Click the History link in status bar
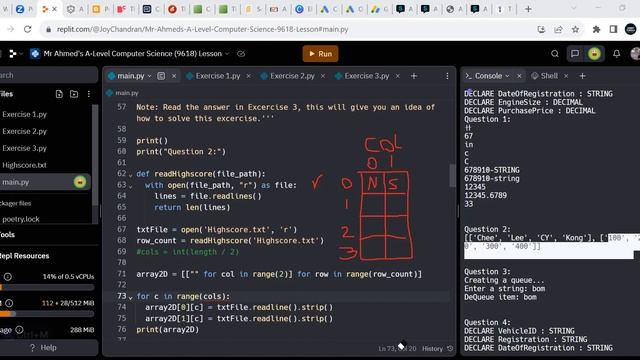The height and width of the screenshot is (360, 640). click(x=432, y=349)
